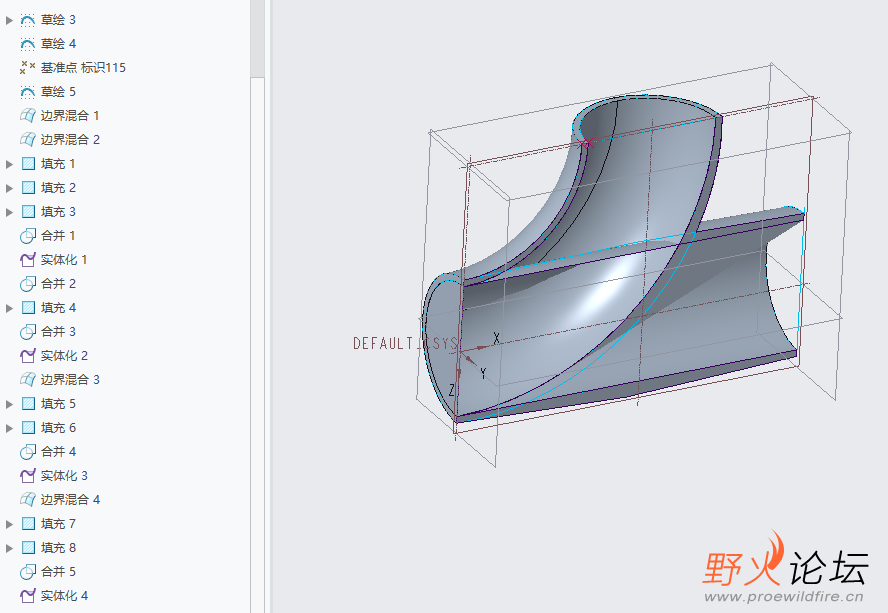Image resolution: width=888 pixels, height=613 pixels.
Task: Expand the 填充 1 tree node
Action: pyautogui.click(x=9, y=164)
